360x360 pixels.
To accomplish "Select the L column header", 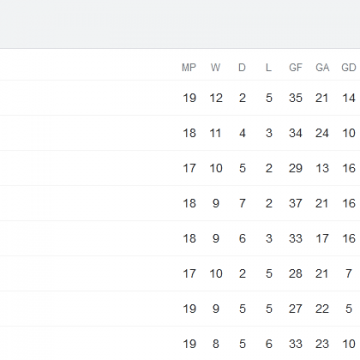I will (x=268, y=68).
